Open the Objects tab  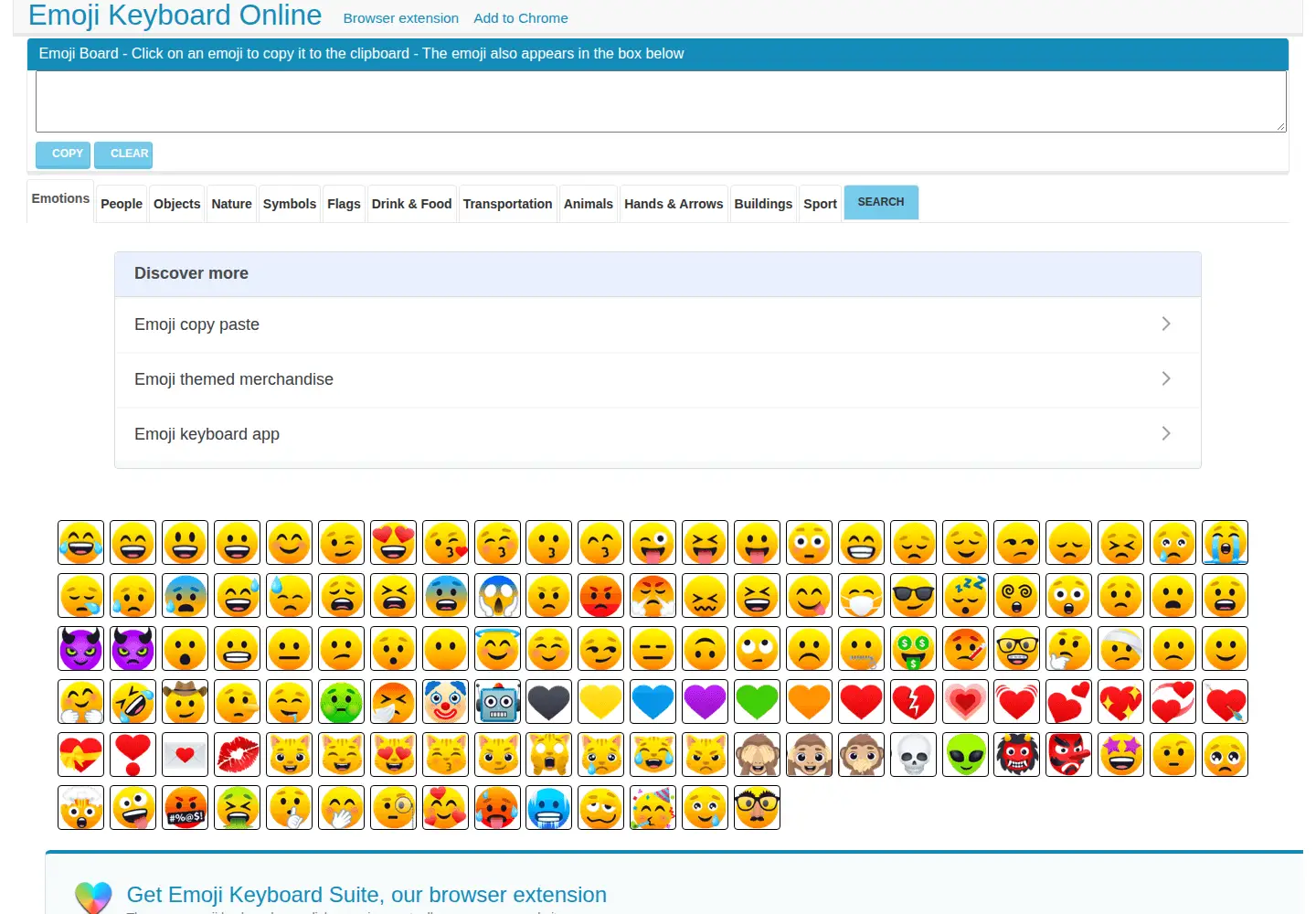click(177, 204)
